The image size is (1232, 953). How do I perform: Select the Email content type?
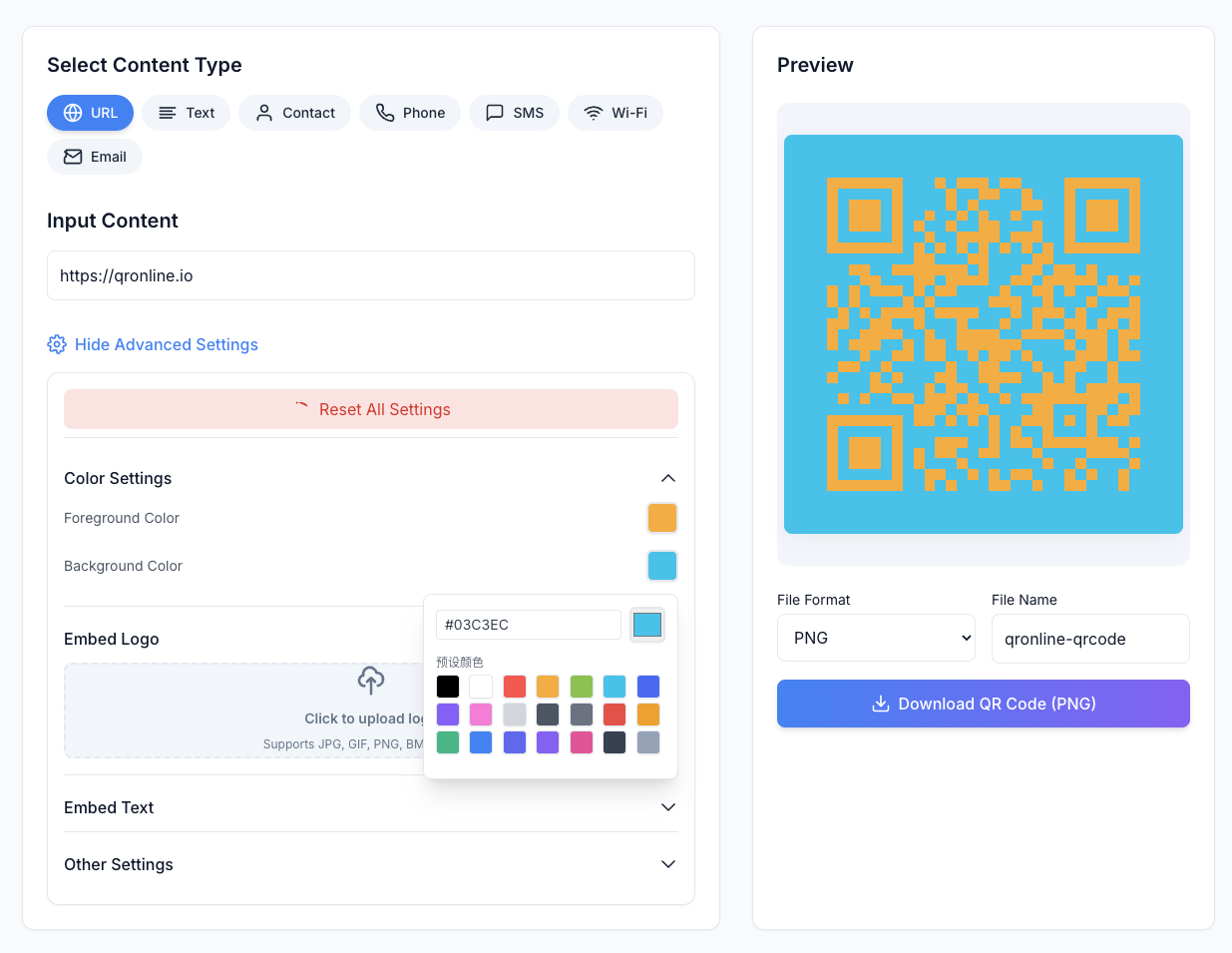coord(95,157)
